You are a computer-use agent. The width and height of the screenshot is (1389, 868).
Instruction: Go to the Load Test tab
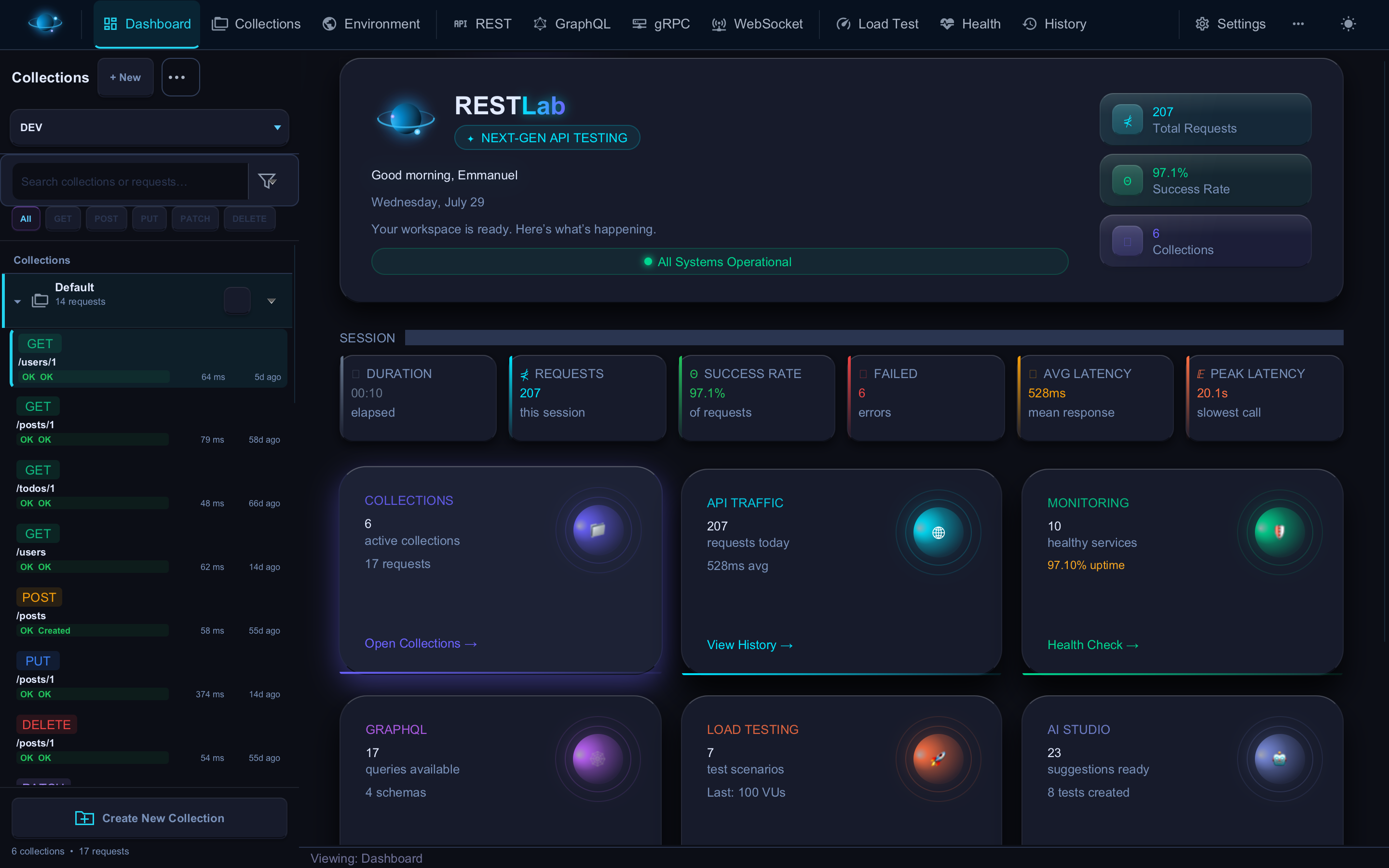pos(877,24)
